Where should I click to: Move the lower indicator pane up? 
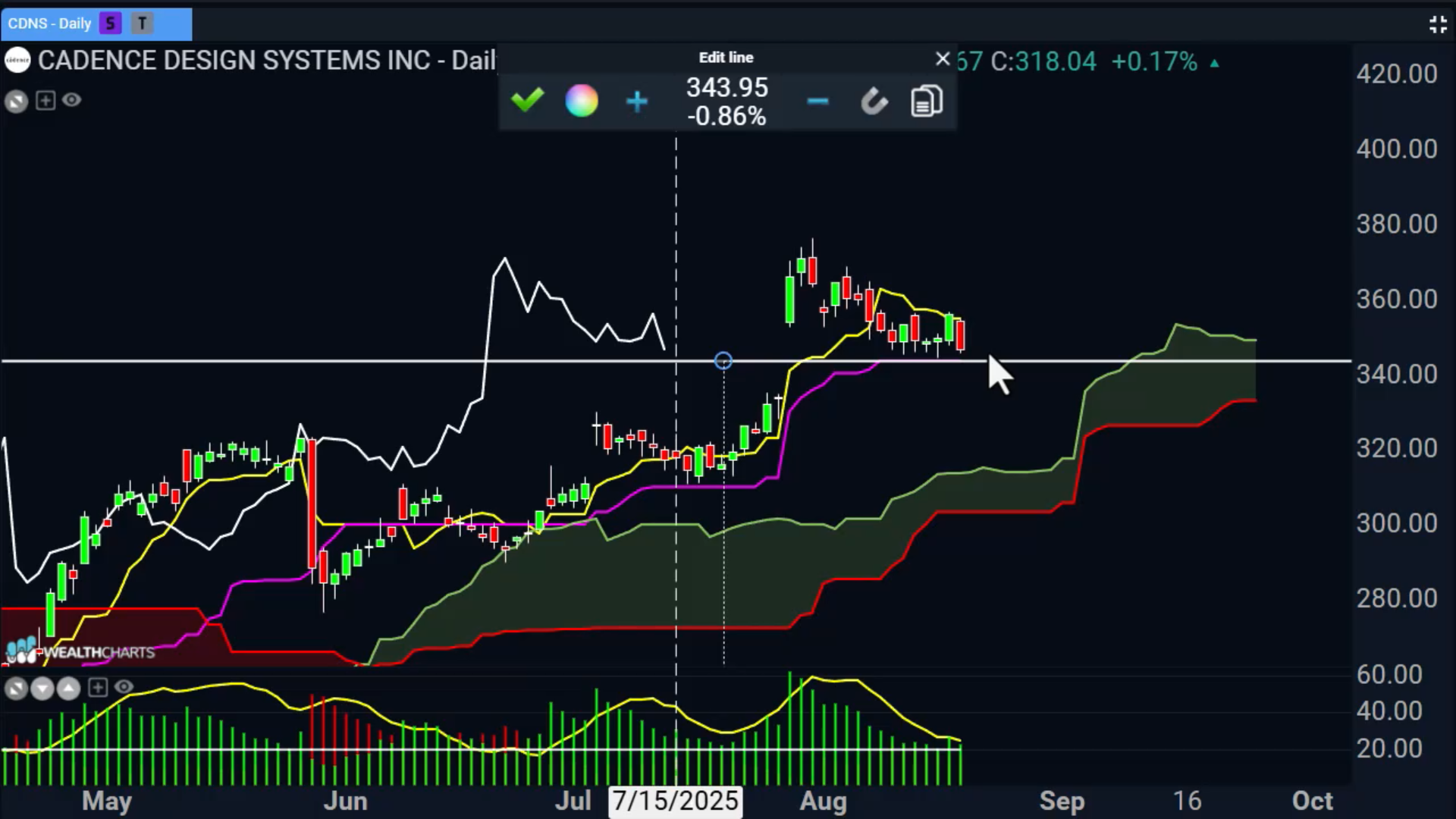point(68,689)
